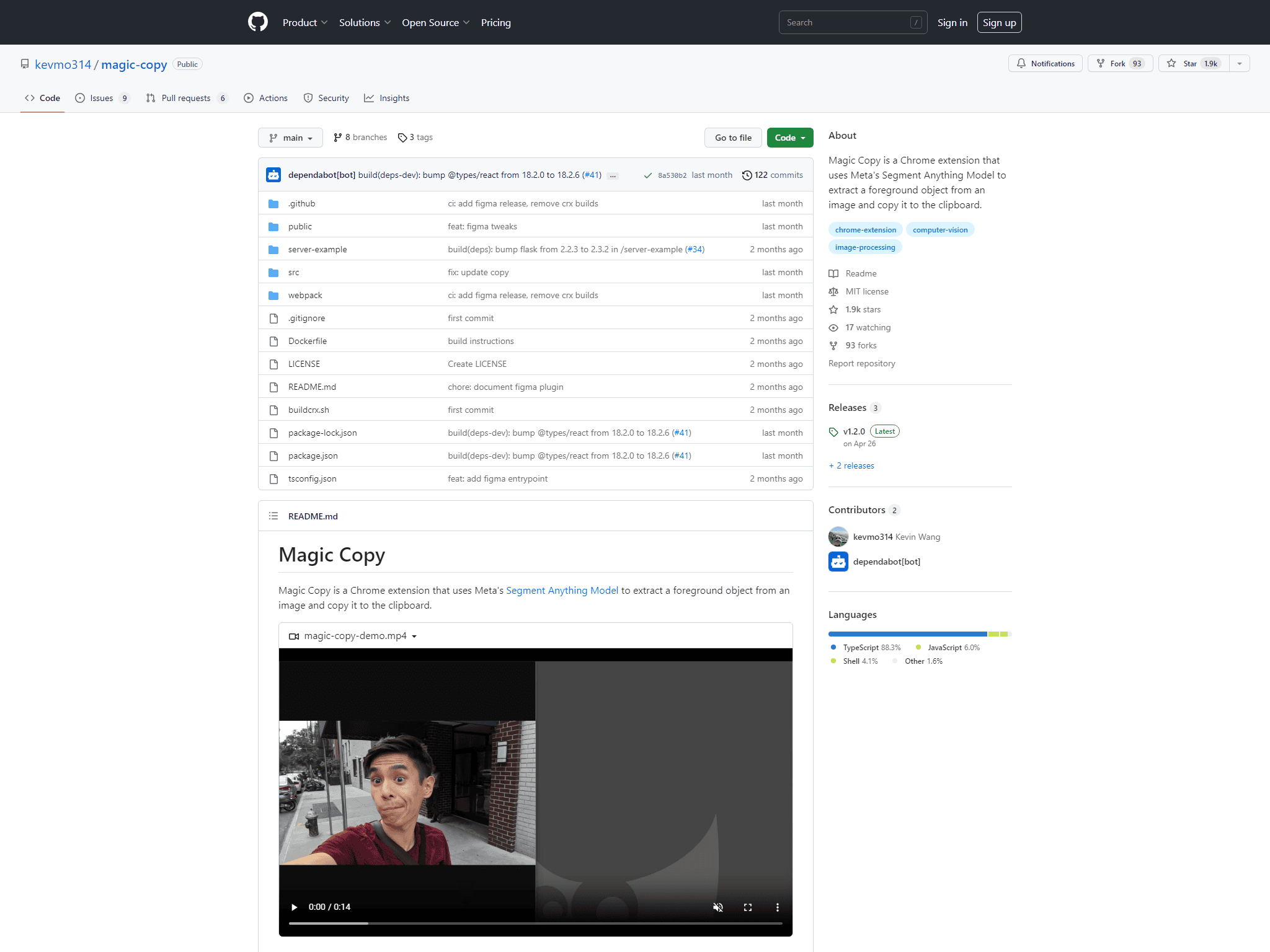
Task: Unmute the demo video
Action: click(718, 907)
